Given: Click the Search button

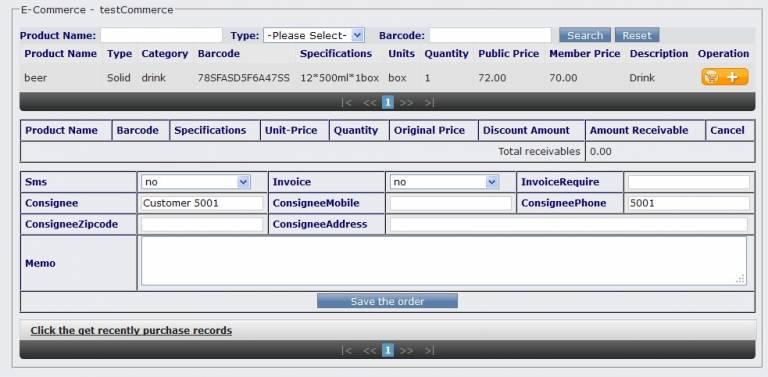Looking at the screenshot, I should click(x=585, y=35).
